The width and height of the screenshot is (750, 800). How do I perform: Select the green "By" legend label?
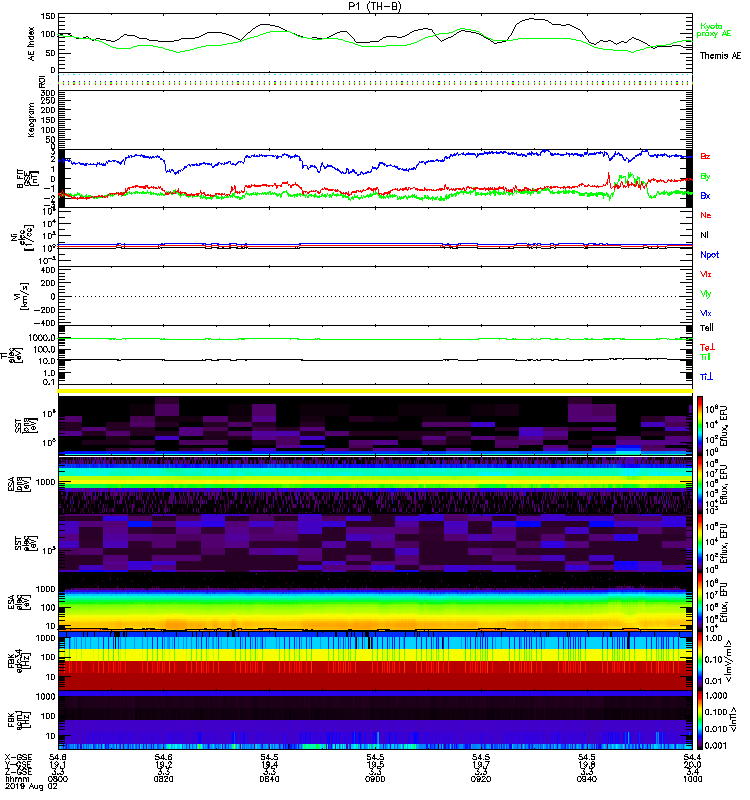705,177
